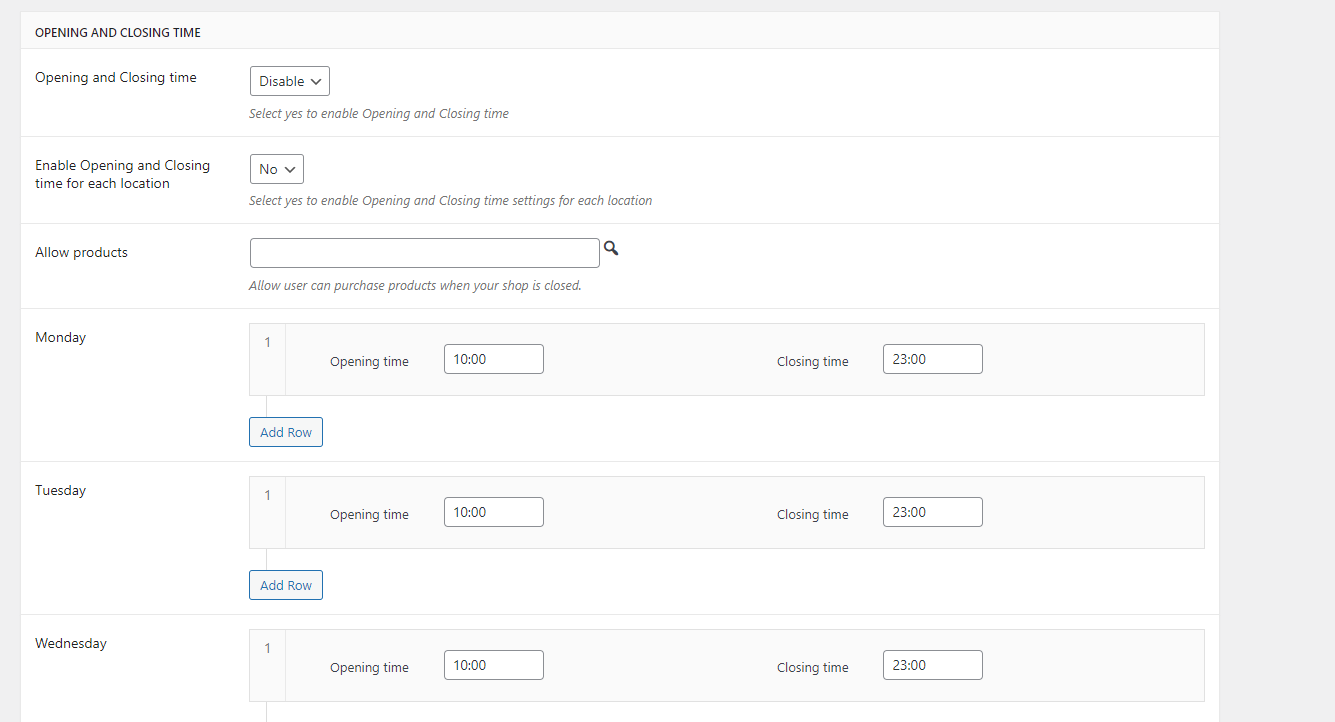Open the Opening and Closing time Disable dropdown
Screen dimensions: 1335x722
289,81
